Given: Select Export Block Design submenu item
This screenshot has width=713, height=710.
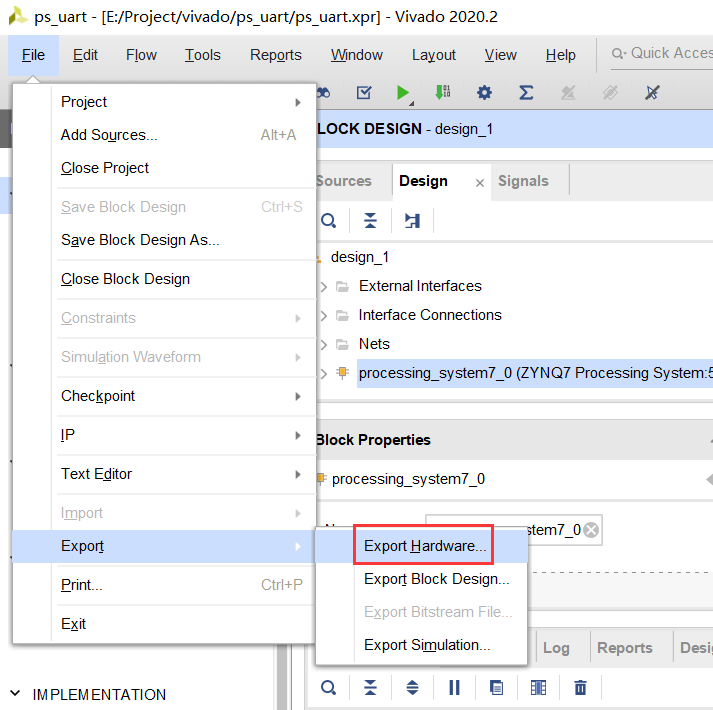Looking at the screenshot, I should point(421,579).
